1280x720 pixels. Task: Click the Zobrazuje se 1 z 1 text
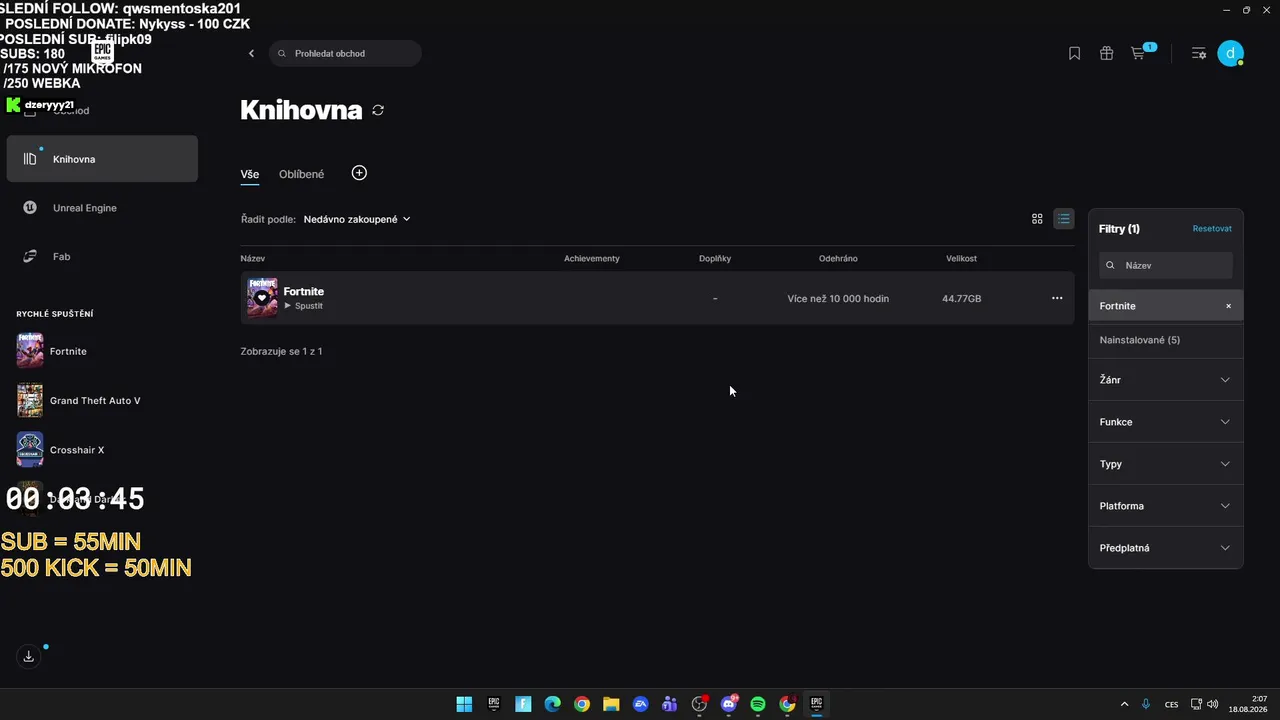pos(281,351)
